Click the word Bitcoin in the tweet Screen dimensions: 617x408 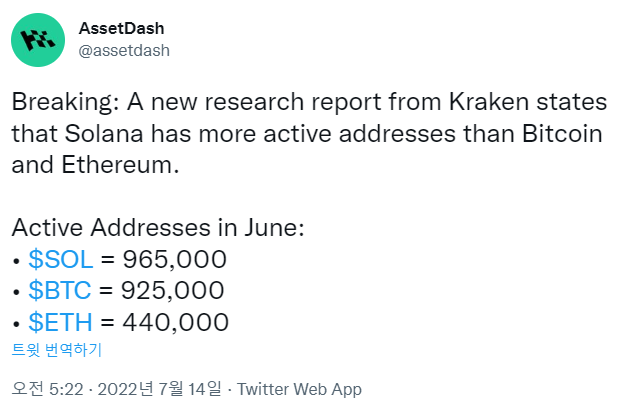[563, 133]
